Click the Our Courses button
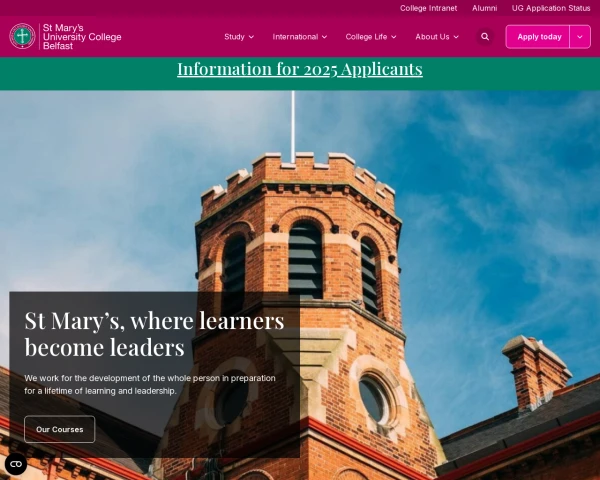 pos(60,429)
